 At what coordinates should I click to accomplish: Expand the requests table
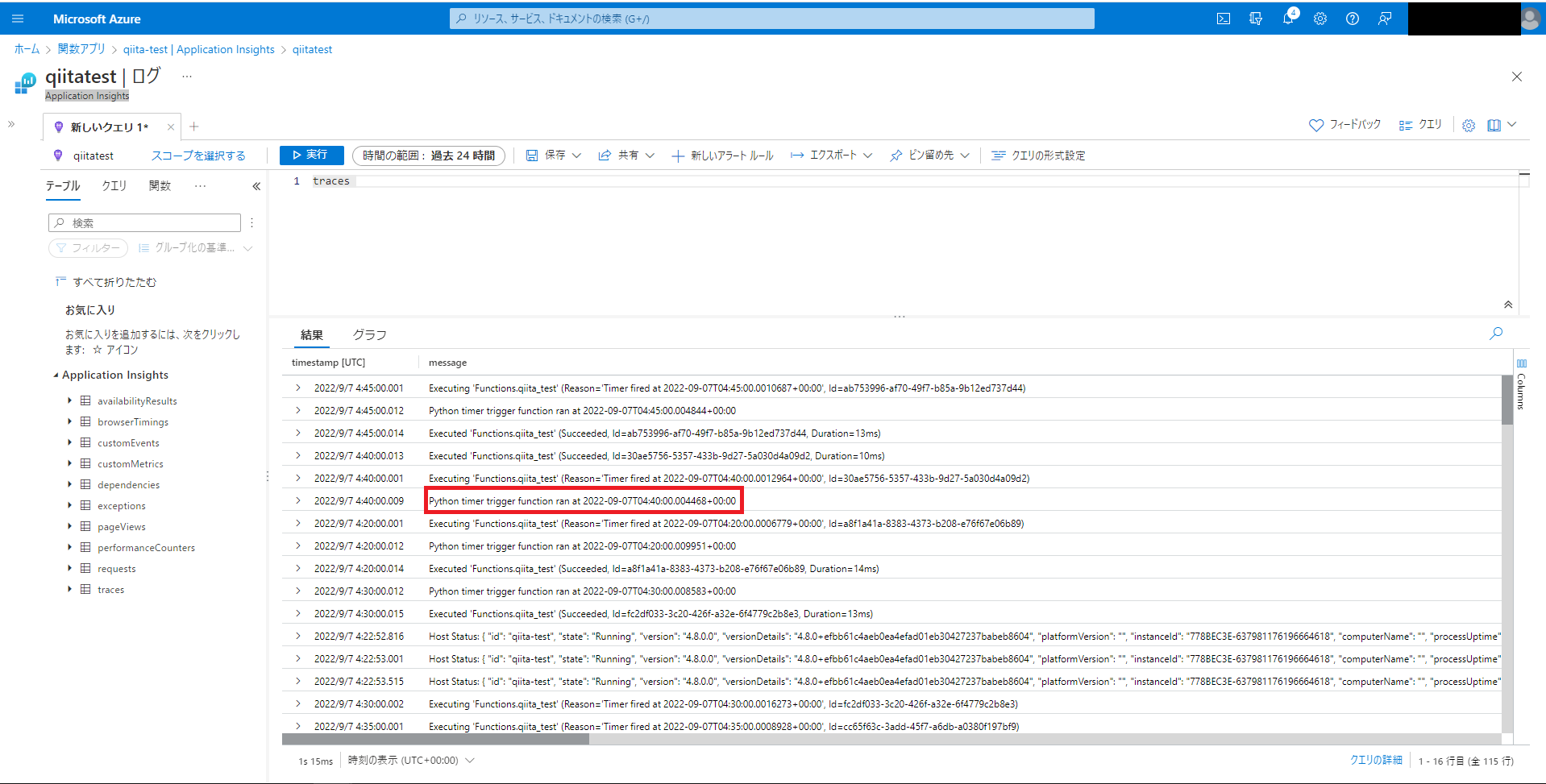coord(69,568)
